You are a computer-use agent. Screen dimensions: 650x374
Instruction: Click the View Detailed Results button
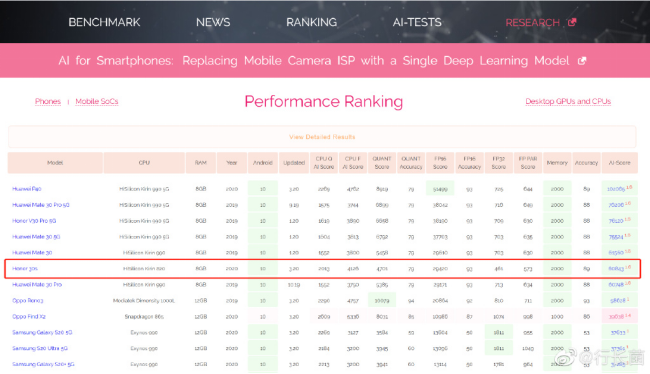(322, 137)
